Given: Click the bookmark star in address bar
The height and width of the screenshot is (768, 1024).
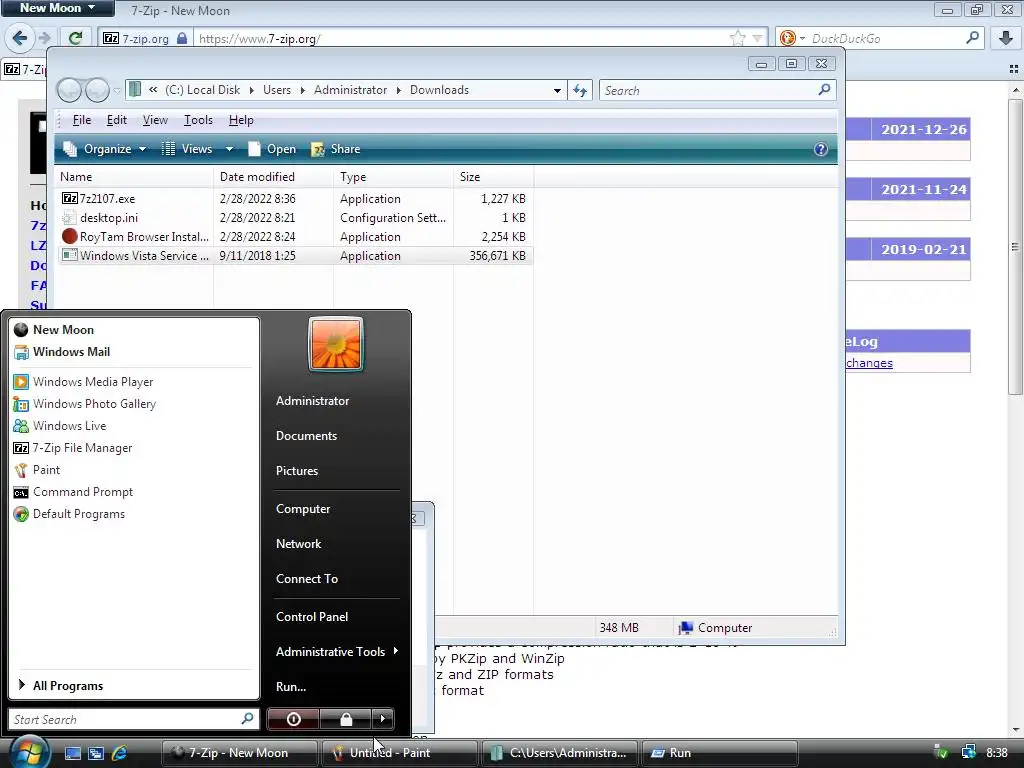Looking at the screenshot, I should click(x=737, y=38).
